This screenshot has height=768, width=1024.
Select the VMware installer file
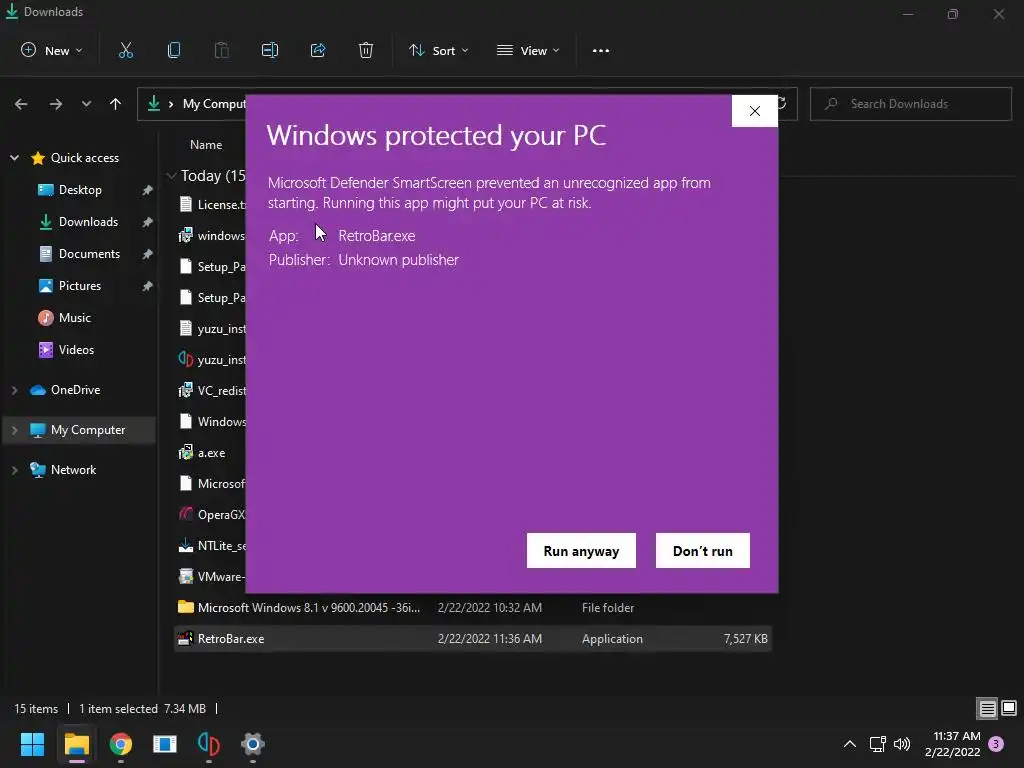pos(212,577)
